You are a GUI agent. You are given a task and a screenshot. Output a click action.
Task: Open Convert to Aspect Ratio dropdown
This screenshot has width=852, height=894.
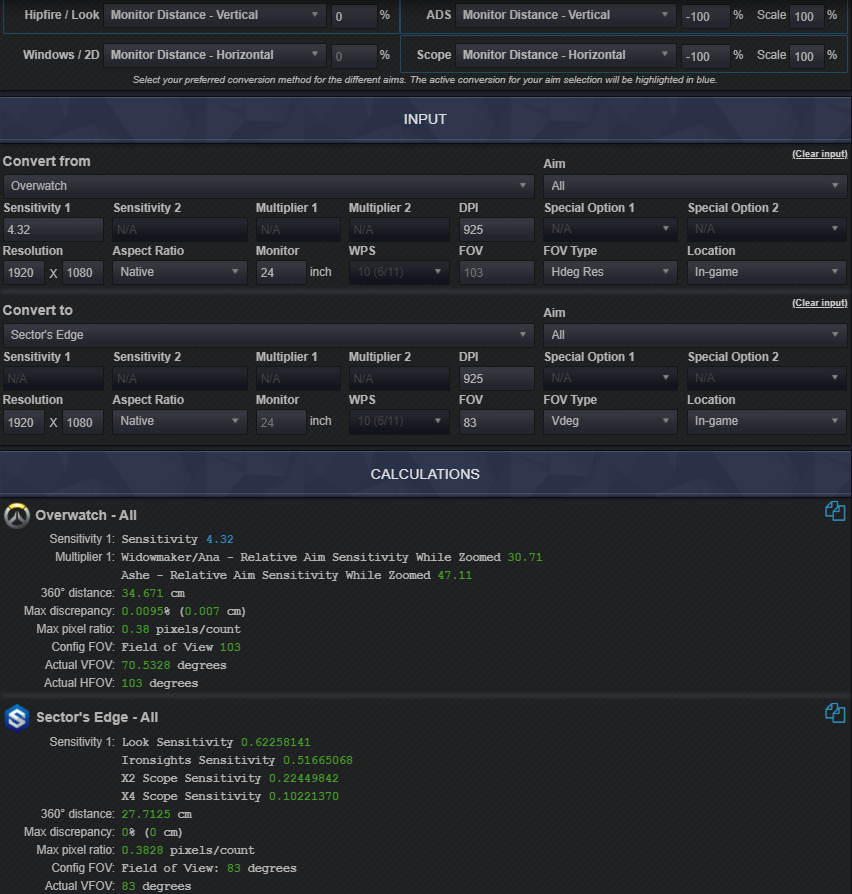tap(180, 421)
